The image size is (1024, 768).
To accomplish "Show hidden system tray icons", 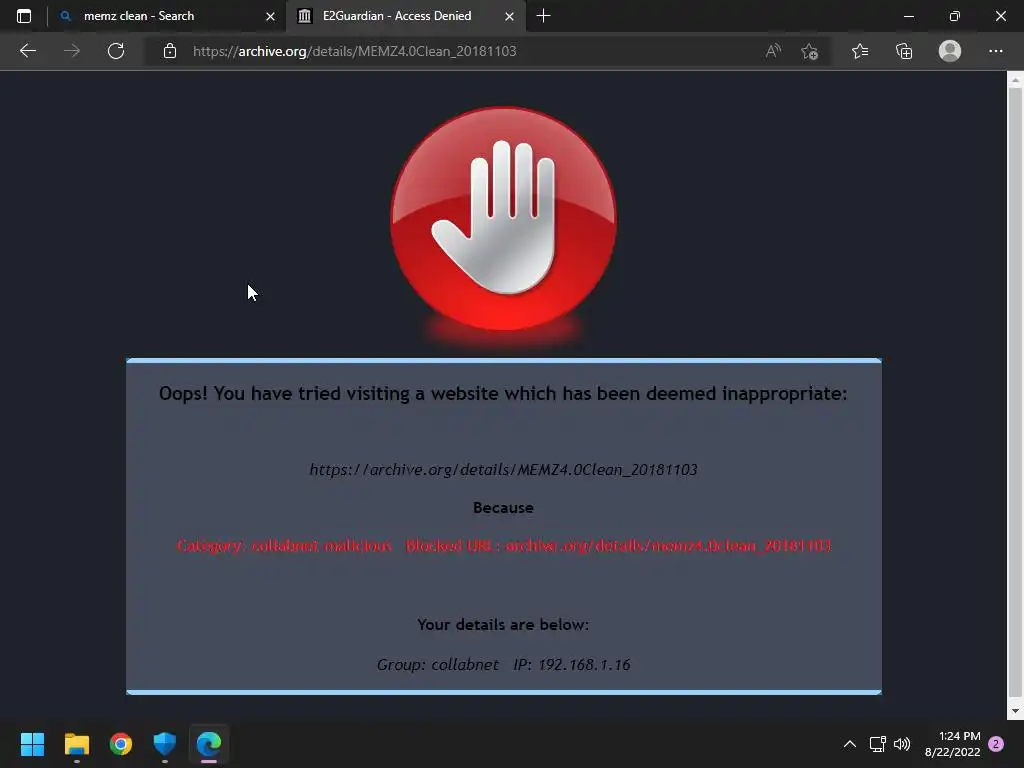I will pos(850,744).
